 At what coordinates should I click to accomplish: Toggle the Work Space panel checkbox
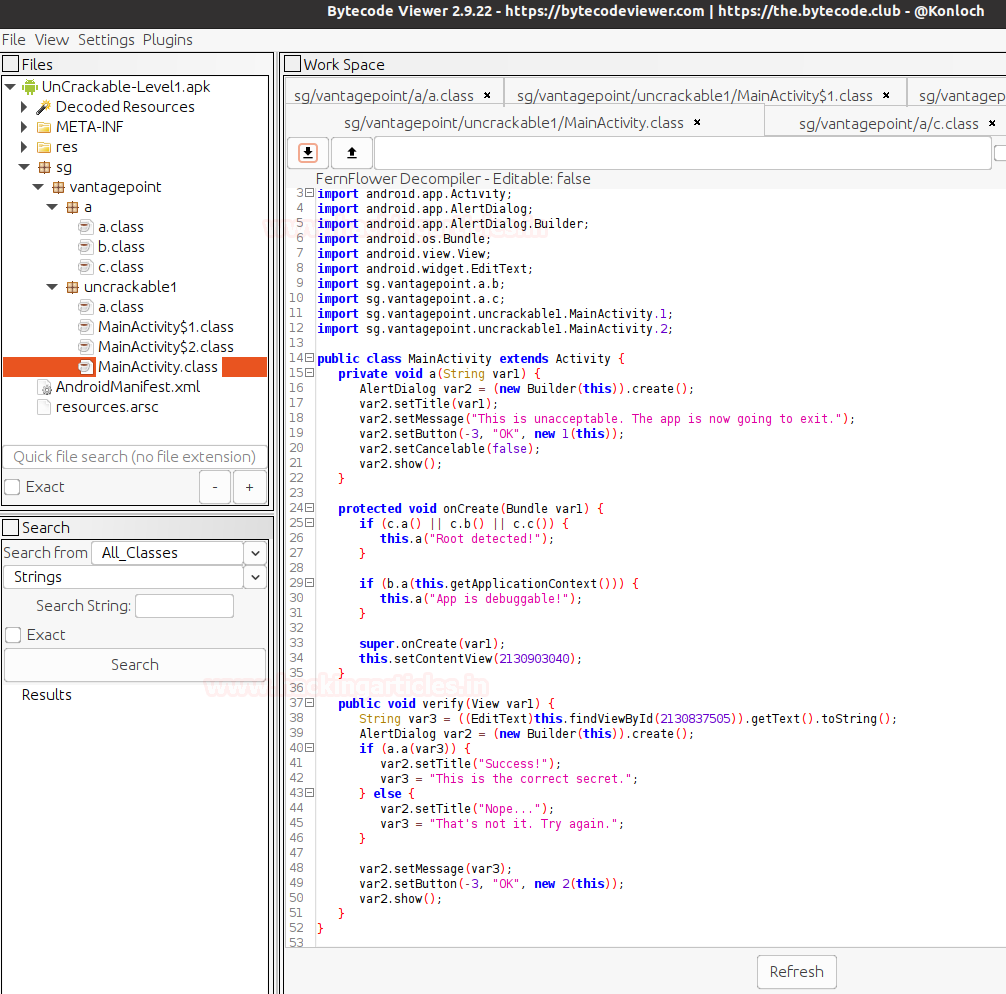coord(292,64)
